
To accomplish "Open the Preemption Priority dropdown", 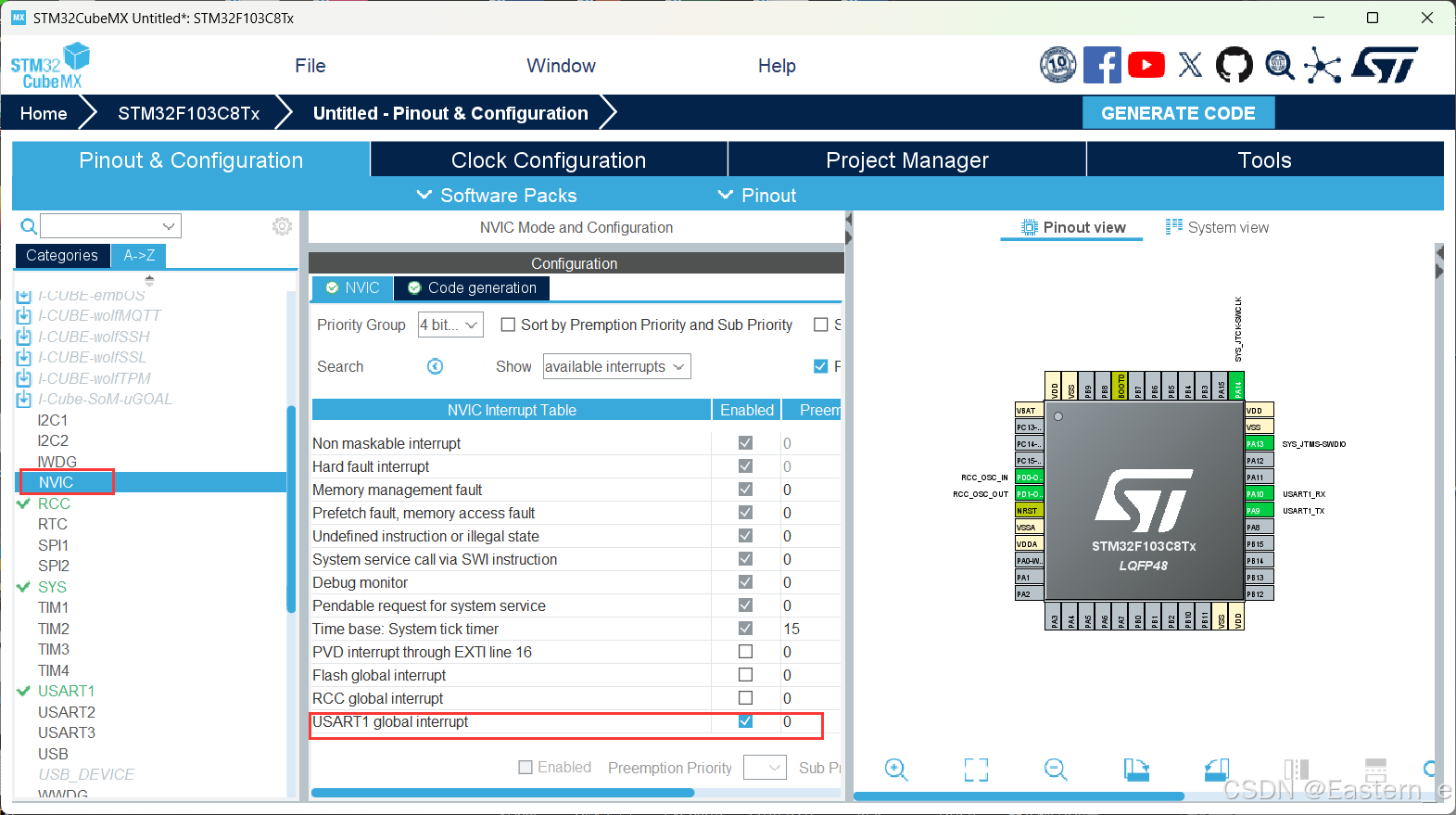I will pyautogui.click(x=766, y=768).
